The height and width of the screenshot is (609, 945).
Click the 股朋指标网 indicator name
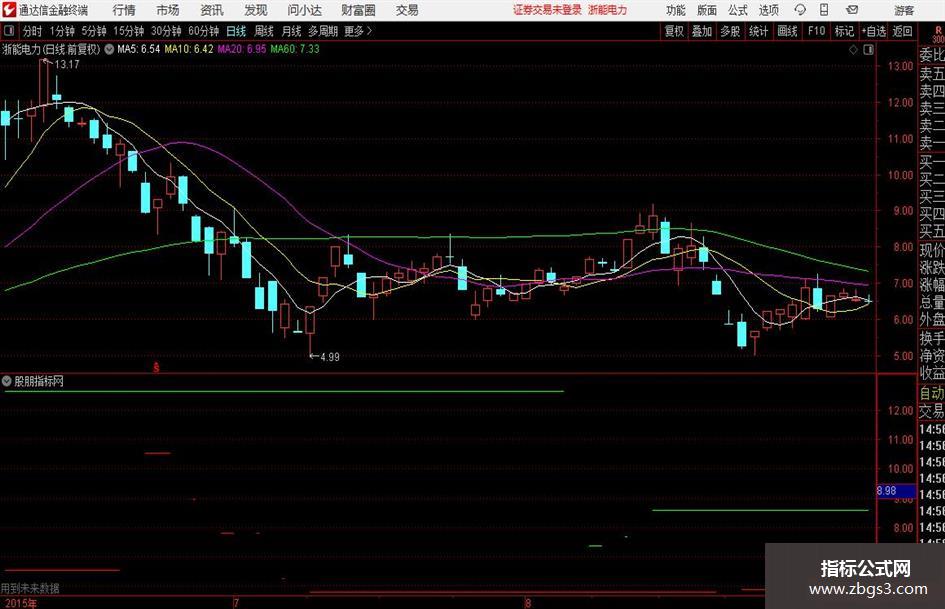pos(39,381)
